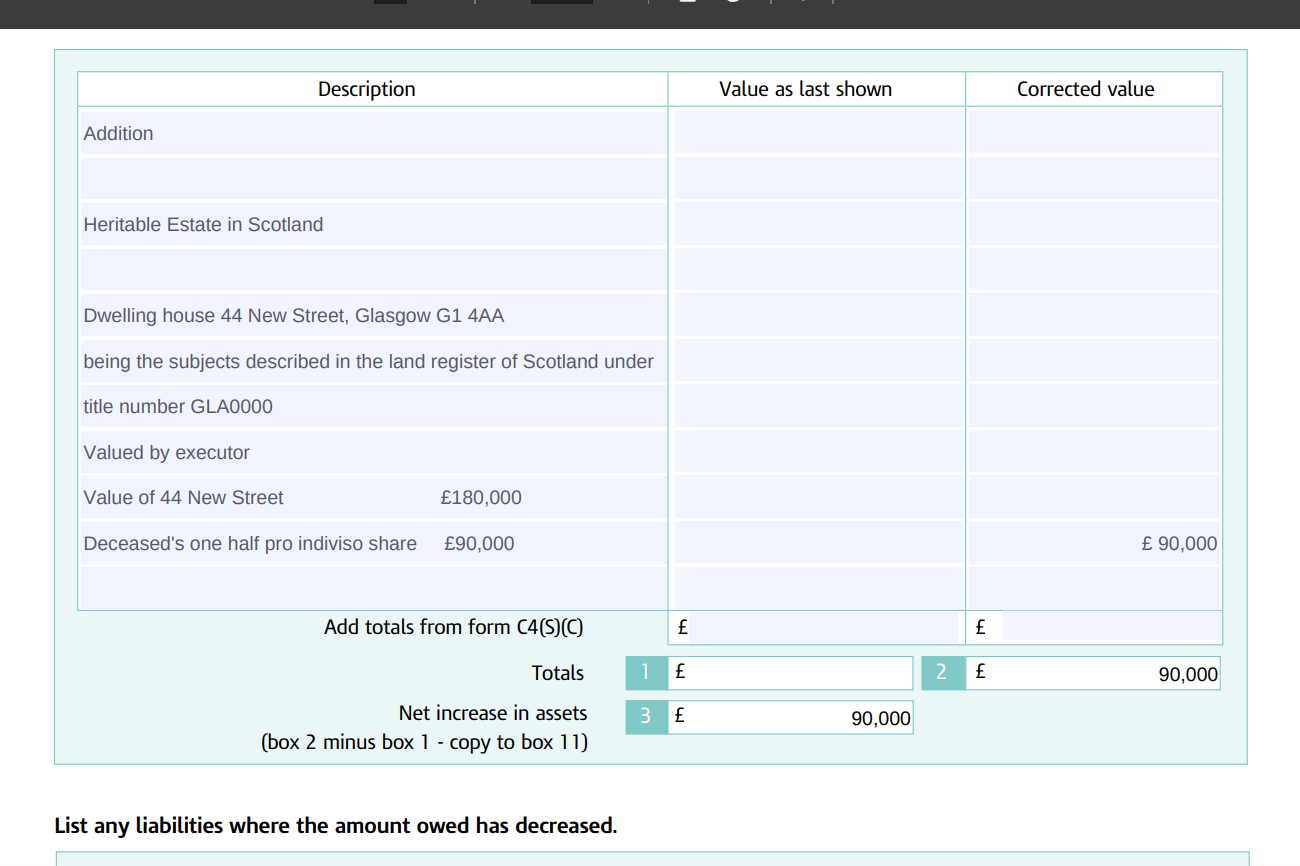1300x866 pixels.
Task: Select the 'Heritable Estate in Scotland' description row
Action: coord(372,224)
